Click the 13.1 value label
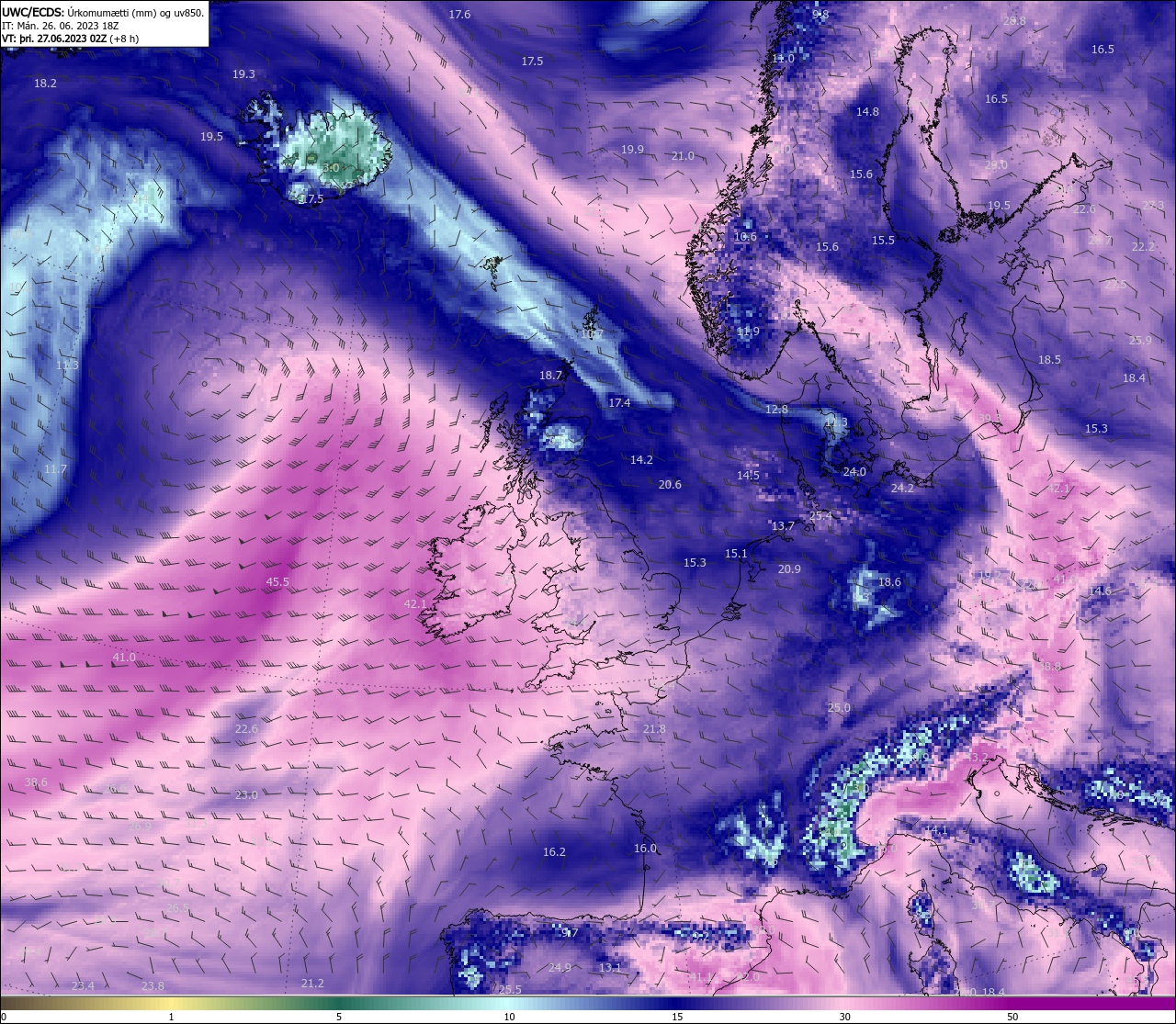Screen dimensions: 1176x1024 click(610, 968)
